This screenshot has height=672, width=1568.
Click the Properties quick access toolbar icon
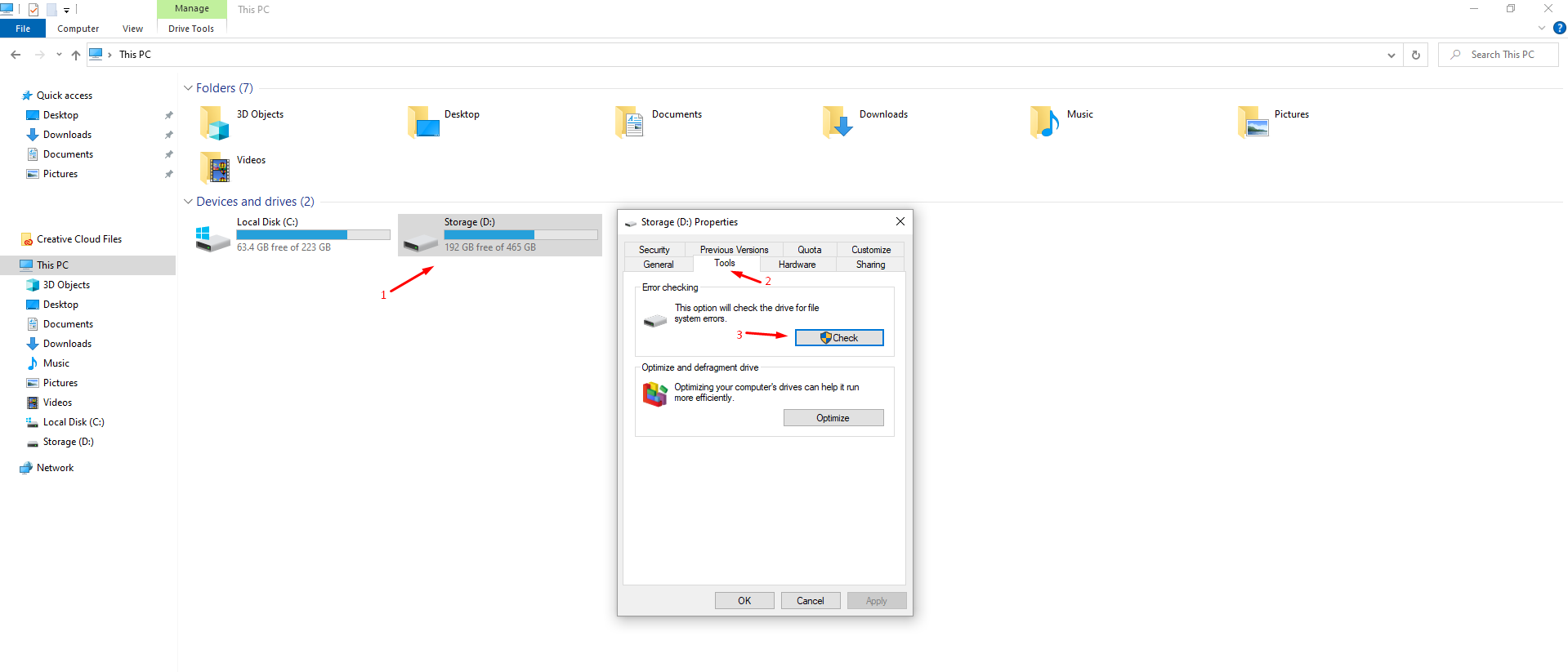pyautogui.click(x=34, y=10)
